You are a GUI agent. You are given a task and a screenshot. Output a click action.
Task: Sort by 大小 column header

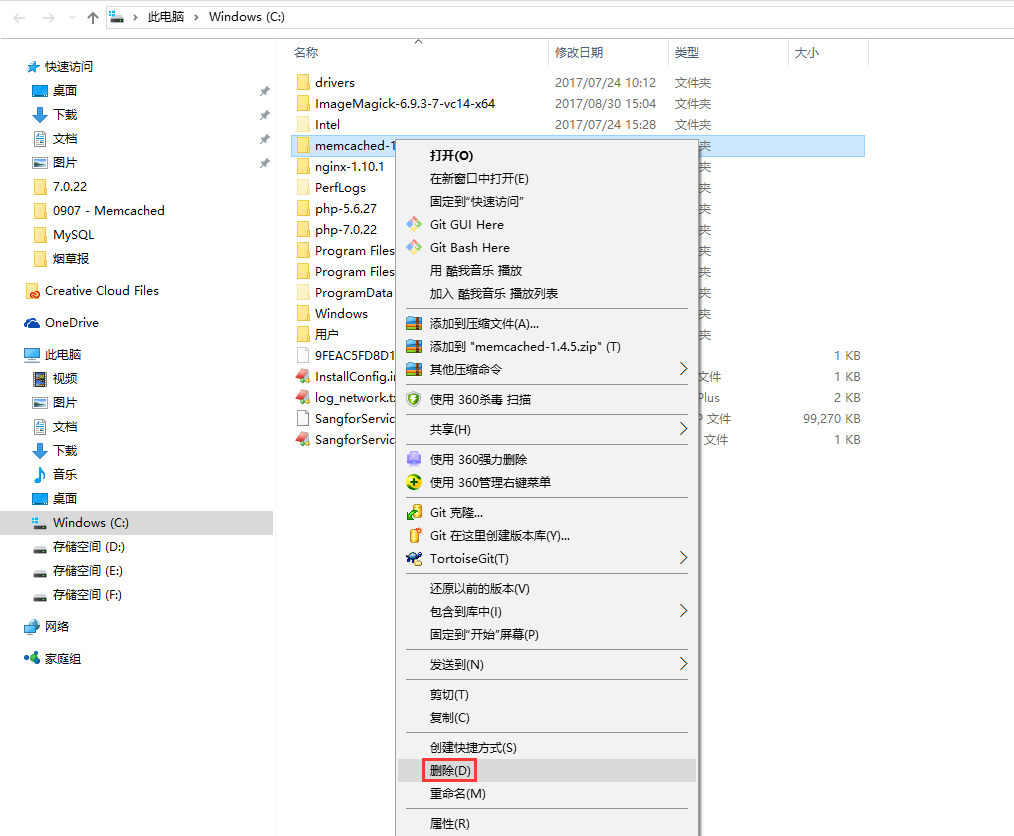coord(806,52)
